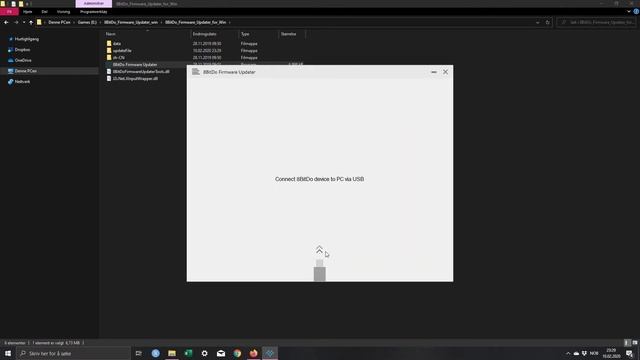This screenshot has width=640, height=360.
Task: Click the Explorer search box
Action: pos(597,22)
